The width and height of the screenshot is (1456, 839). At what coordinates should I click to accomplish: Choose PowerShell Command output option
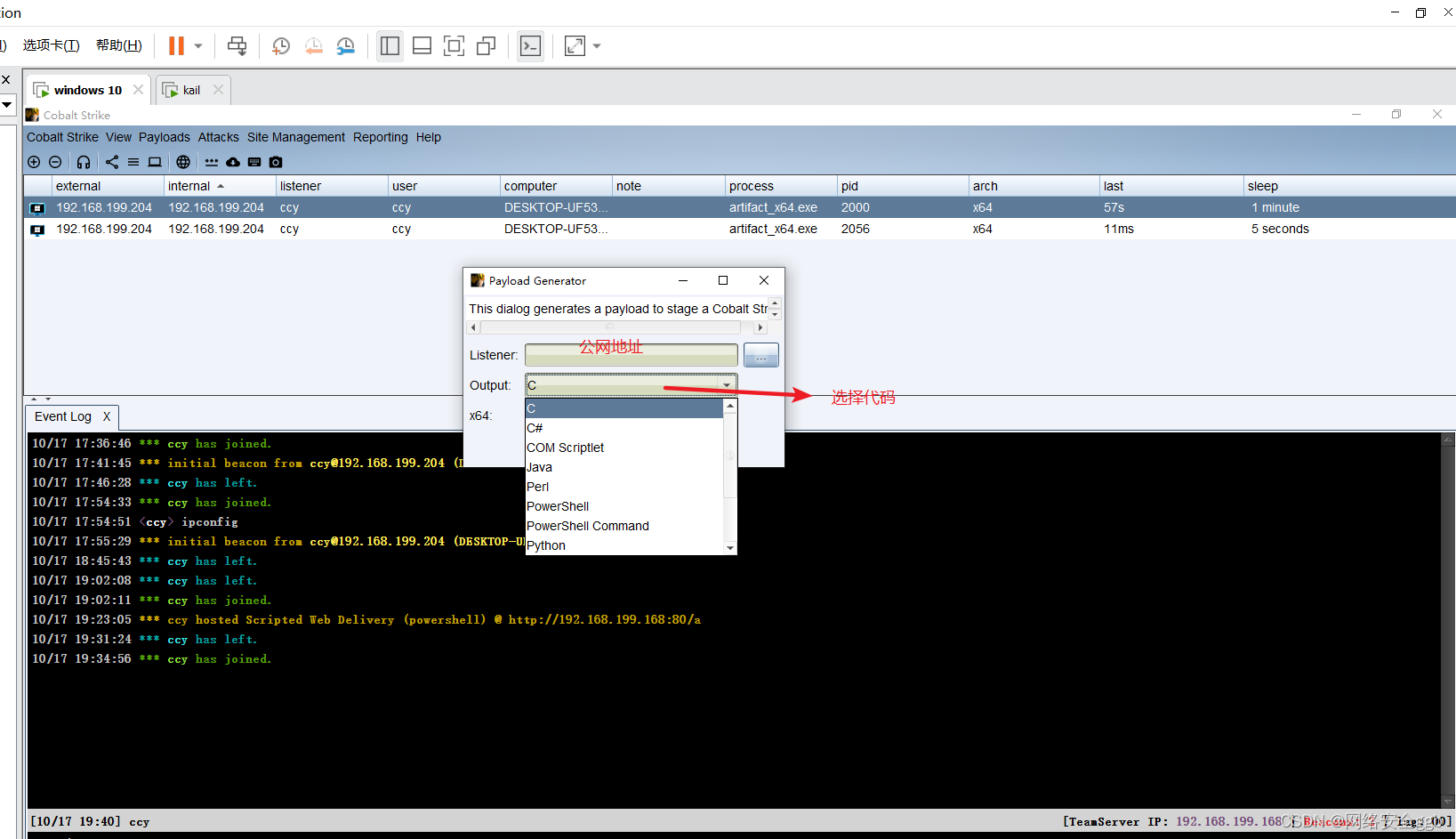pyautogui.click(x=624, y=526)
